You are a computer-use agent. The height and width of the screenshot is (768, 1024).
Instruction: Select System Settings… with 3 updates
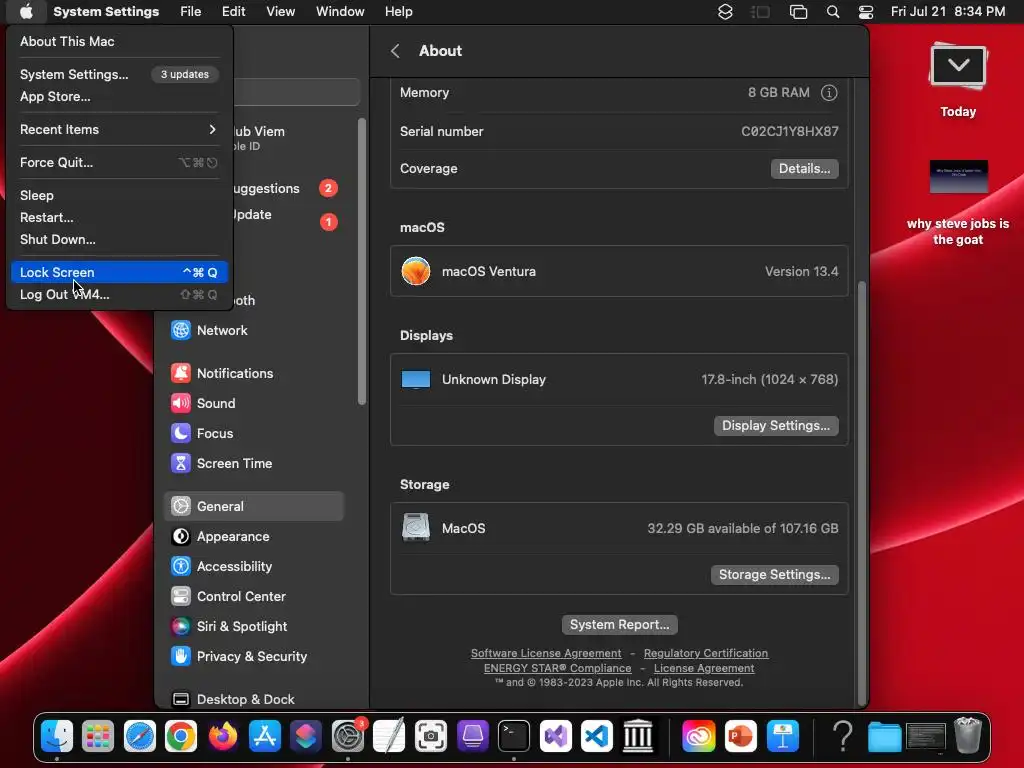(119, 74)
